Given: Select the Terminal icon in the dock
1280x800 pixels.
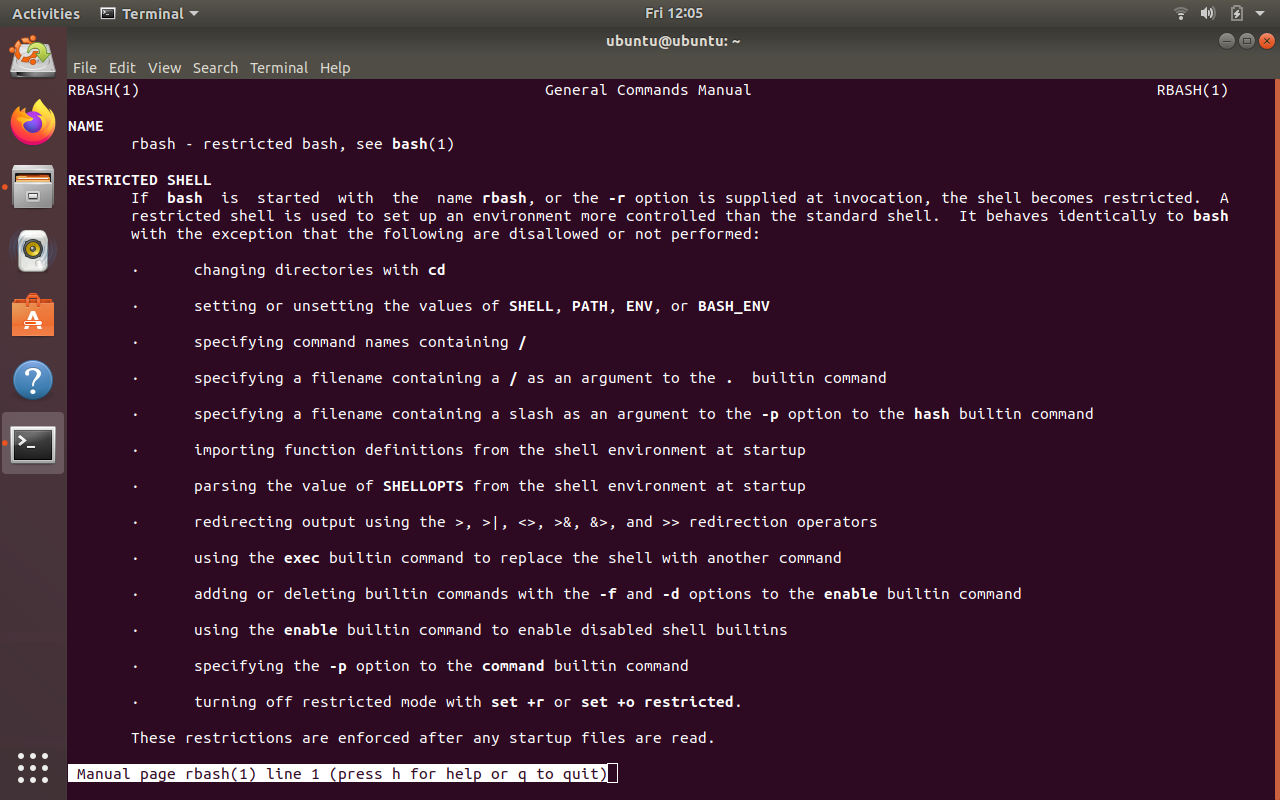Looking at the screenshot, I should click(x=33, y=444).
